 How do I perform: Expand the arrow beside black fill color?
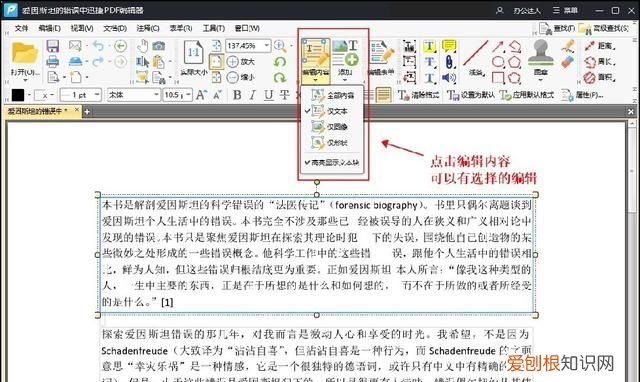tap(29, 96)
